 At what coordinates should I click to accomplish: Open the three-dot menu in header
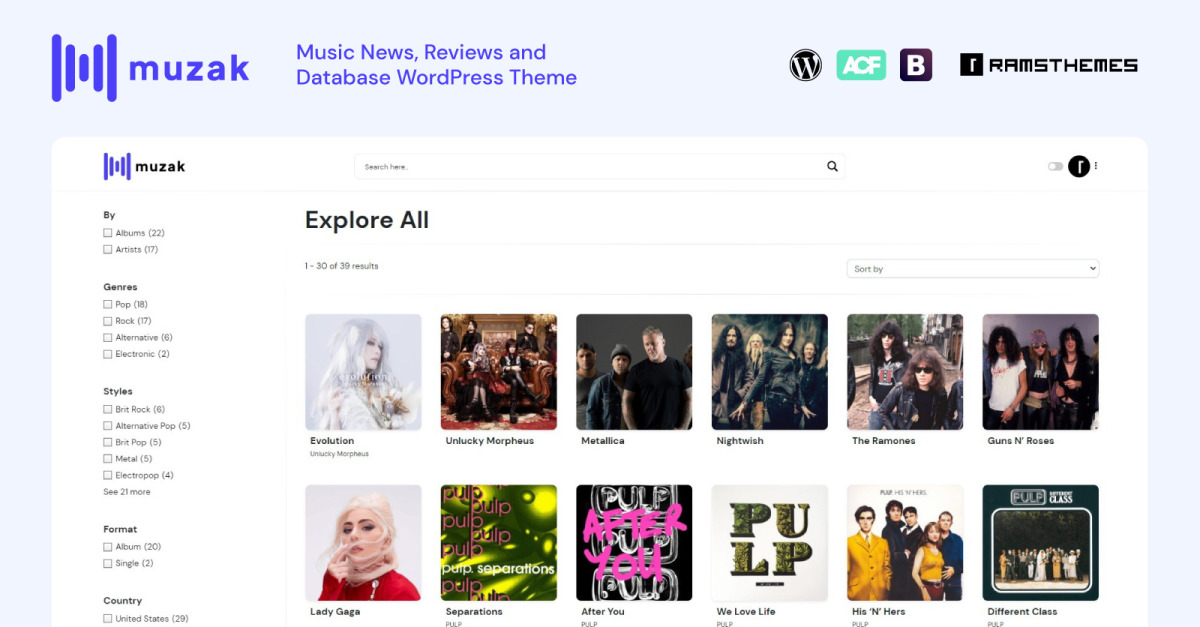[x=1096, y=166]
